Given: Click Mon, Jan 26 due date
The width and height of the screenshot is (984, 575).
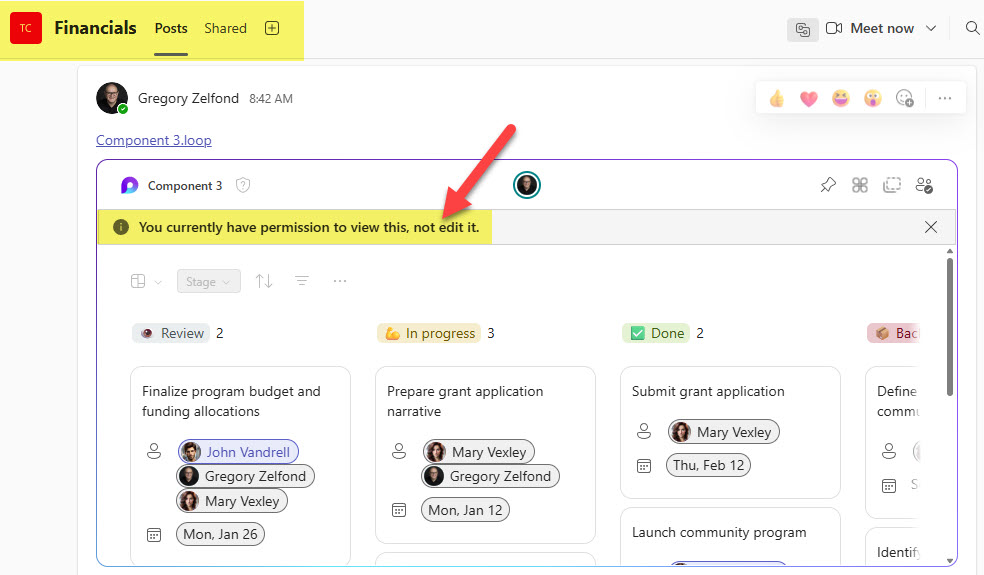Looking at the screenshot, I should pyautogui.click(x=220, y=534).
